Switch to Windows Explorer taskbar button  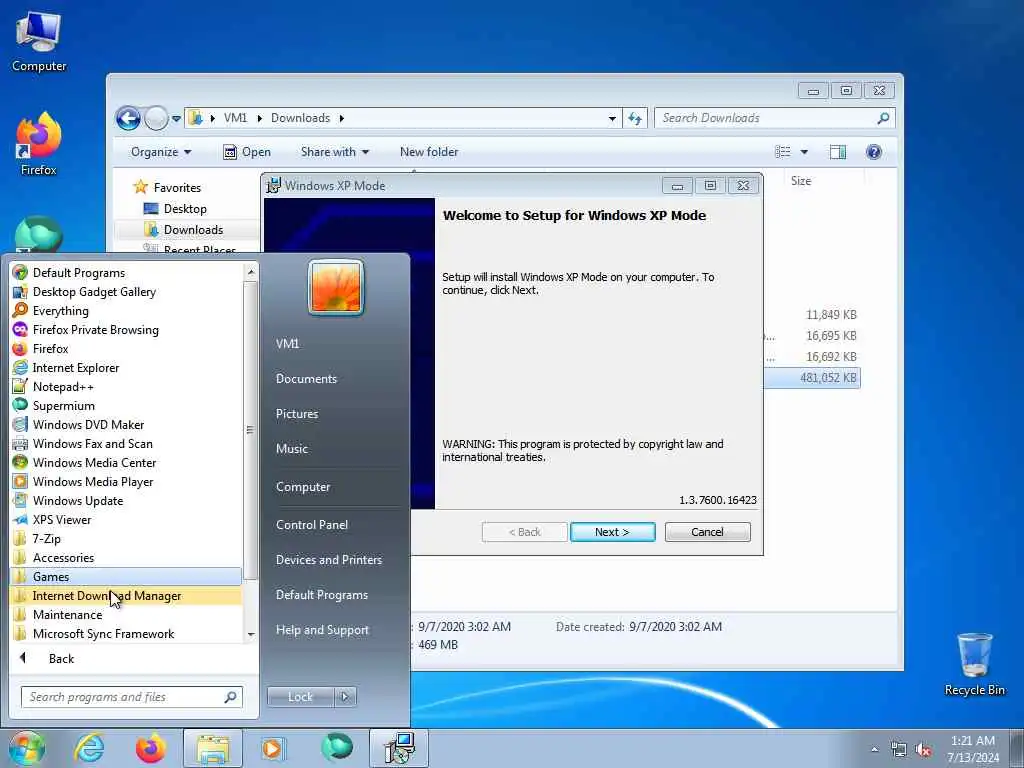213,748
